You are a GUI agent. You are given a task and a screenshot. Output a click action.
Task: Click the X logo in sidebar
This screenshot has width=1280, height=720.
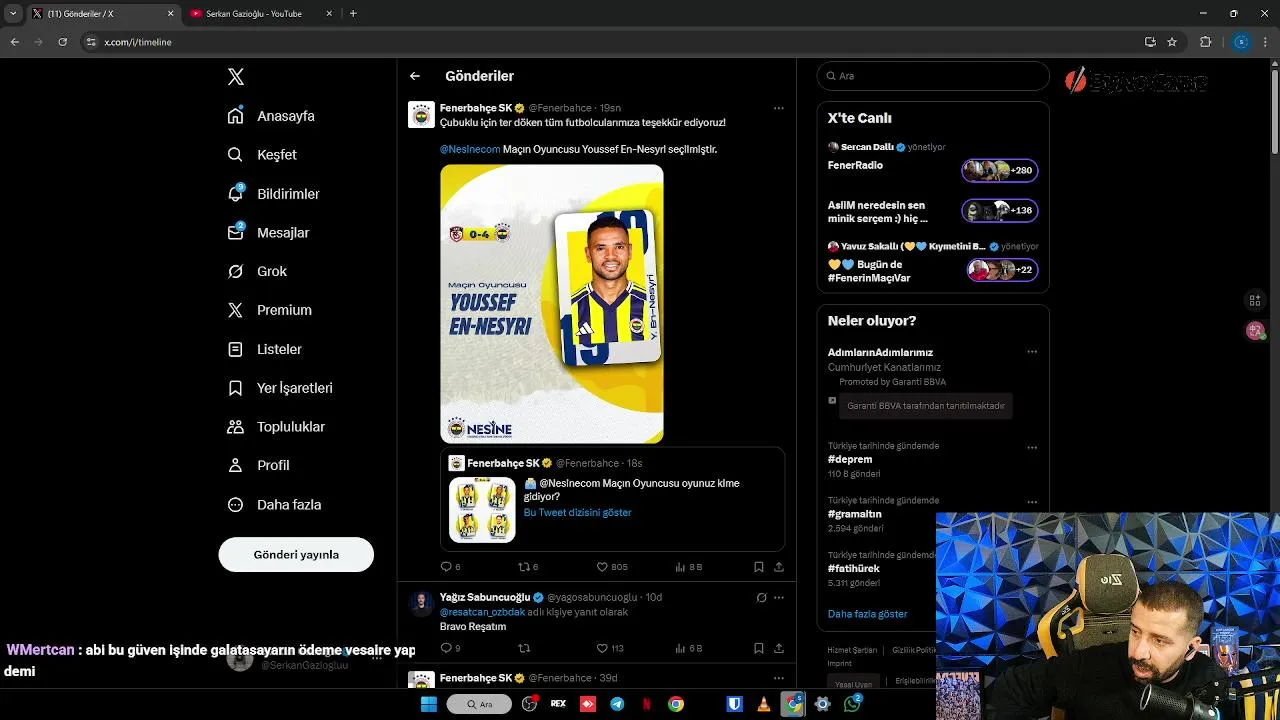click(236, 77)
